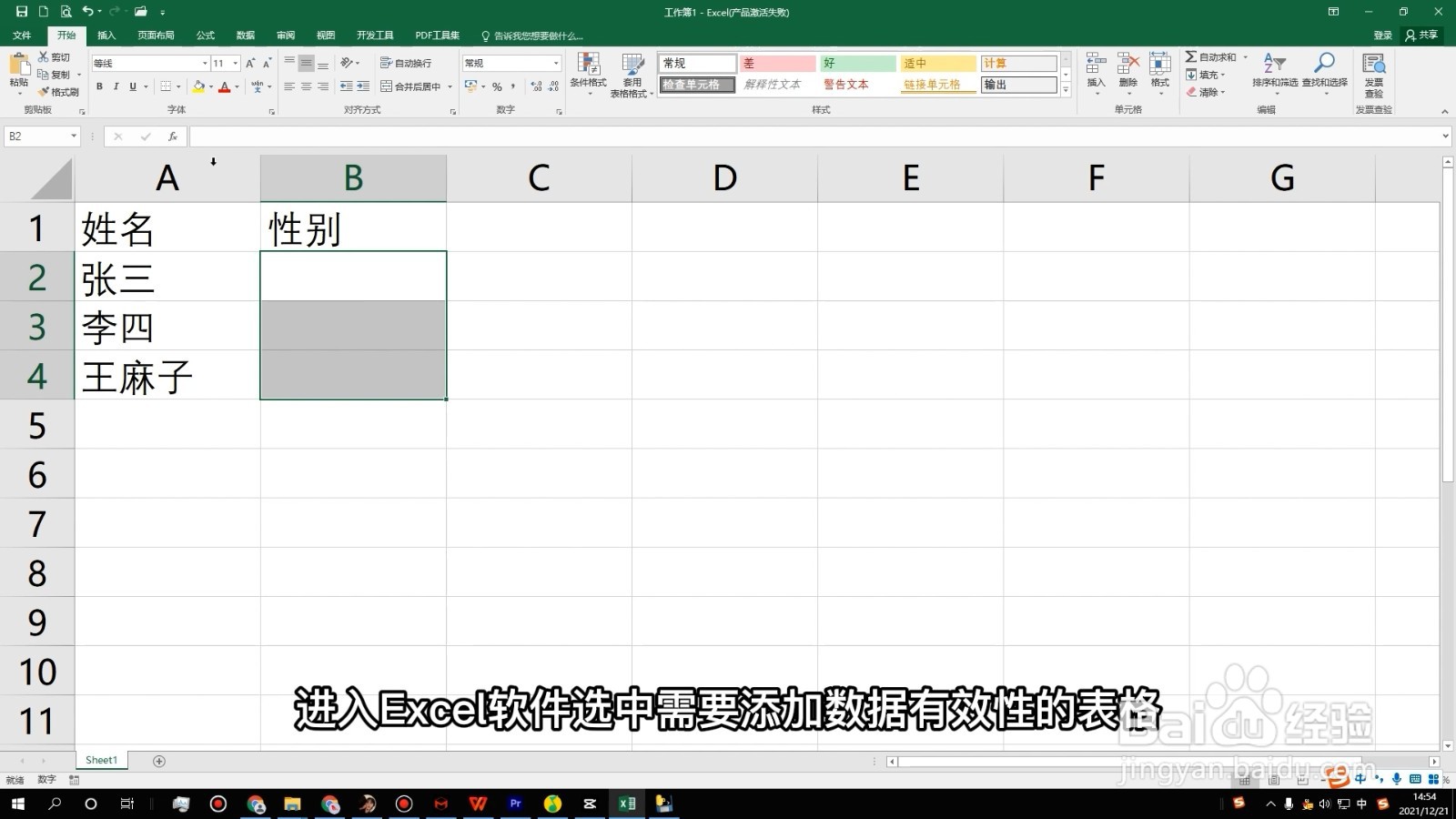The width and height of the screenshot is (1456, 819).
Task: Open Merge and Center dropdown arrow
Action: pyautogui.click(x=450, y=86)
